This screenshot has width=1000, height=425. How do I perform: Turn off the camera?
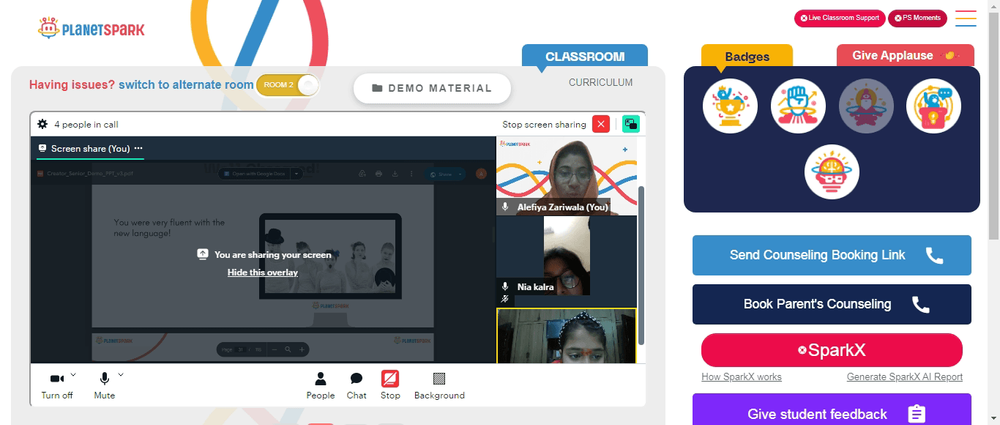(x=57, y=386)
